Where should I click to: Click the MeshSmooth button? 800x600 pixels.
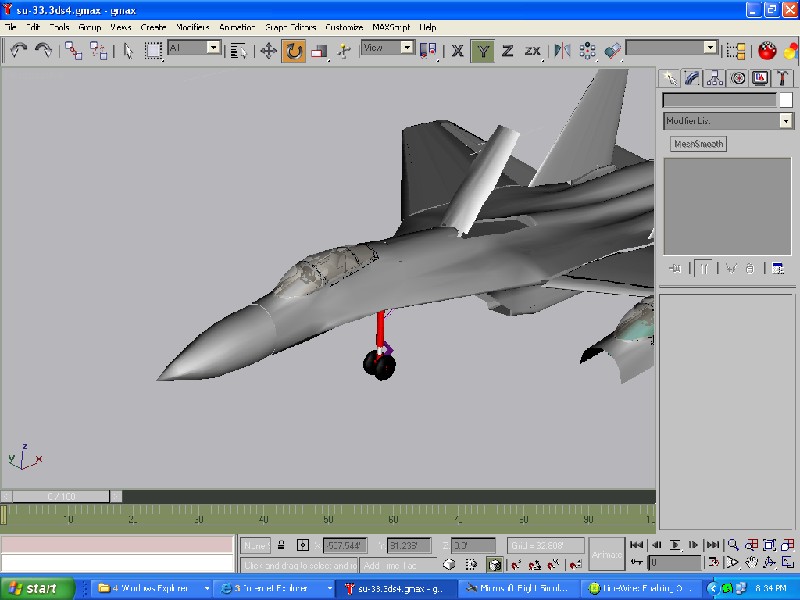pos(698,144)
